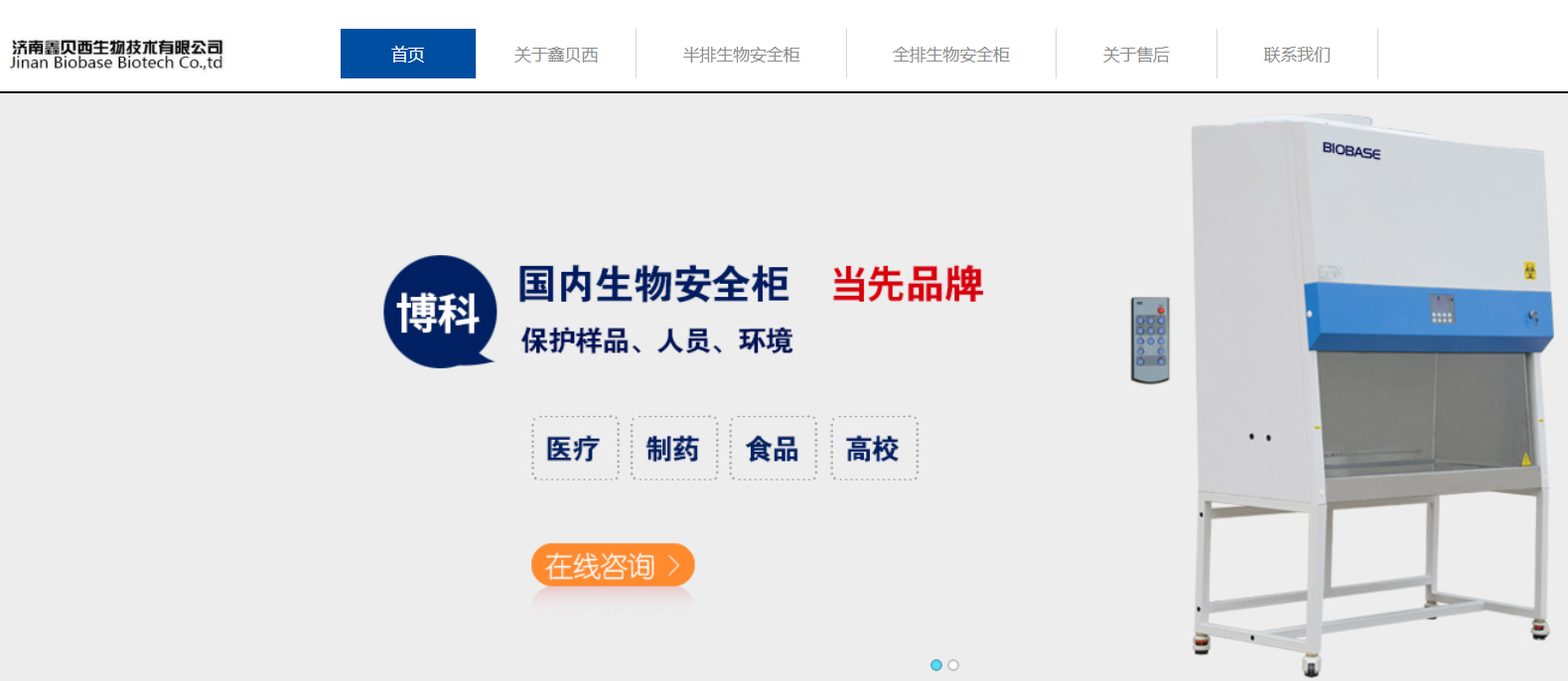
Task: Choose the 食品 dotted tag box
Action: click(773, 449)
